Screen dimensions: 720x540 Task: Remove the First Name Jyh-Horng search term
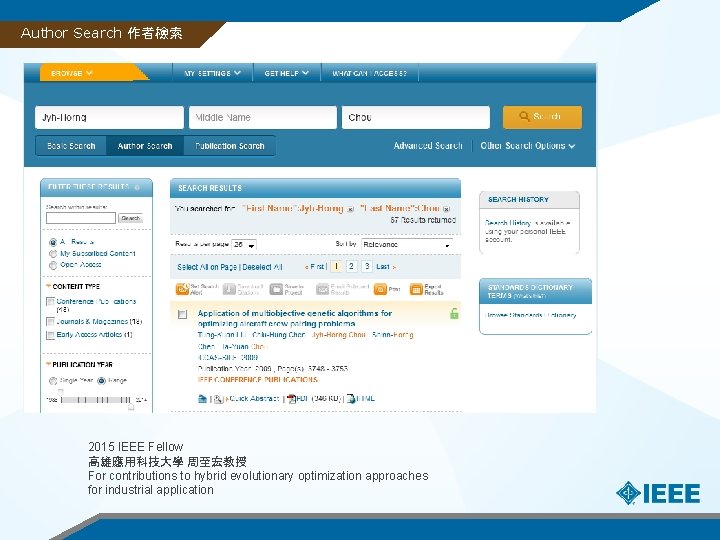[350, 209]
